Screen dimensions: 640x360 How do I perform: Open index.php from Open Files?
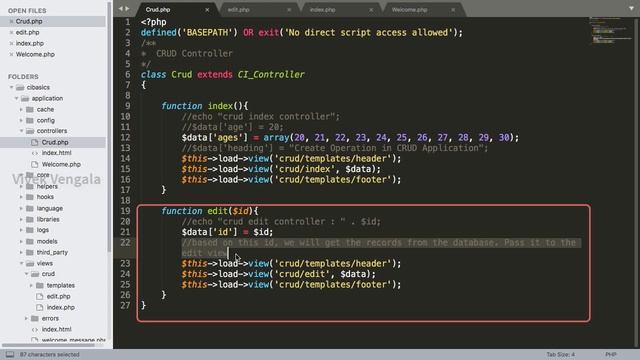[30, 43]
